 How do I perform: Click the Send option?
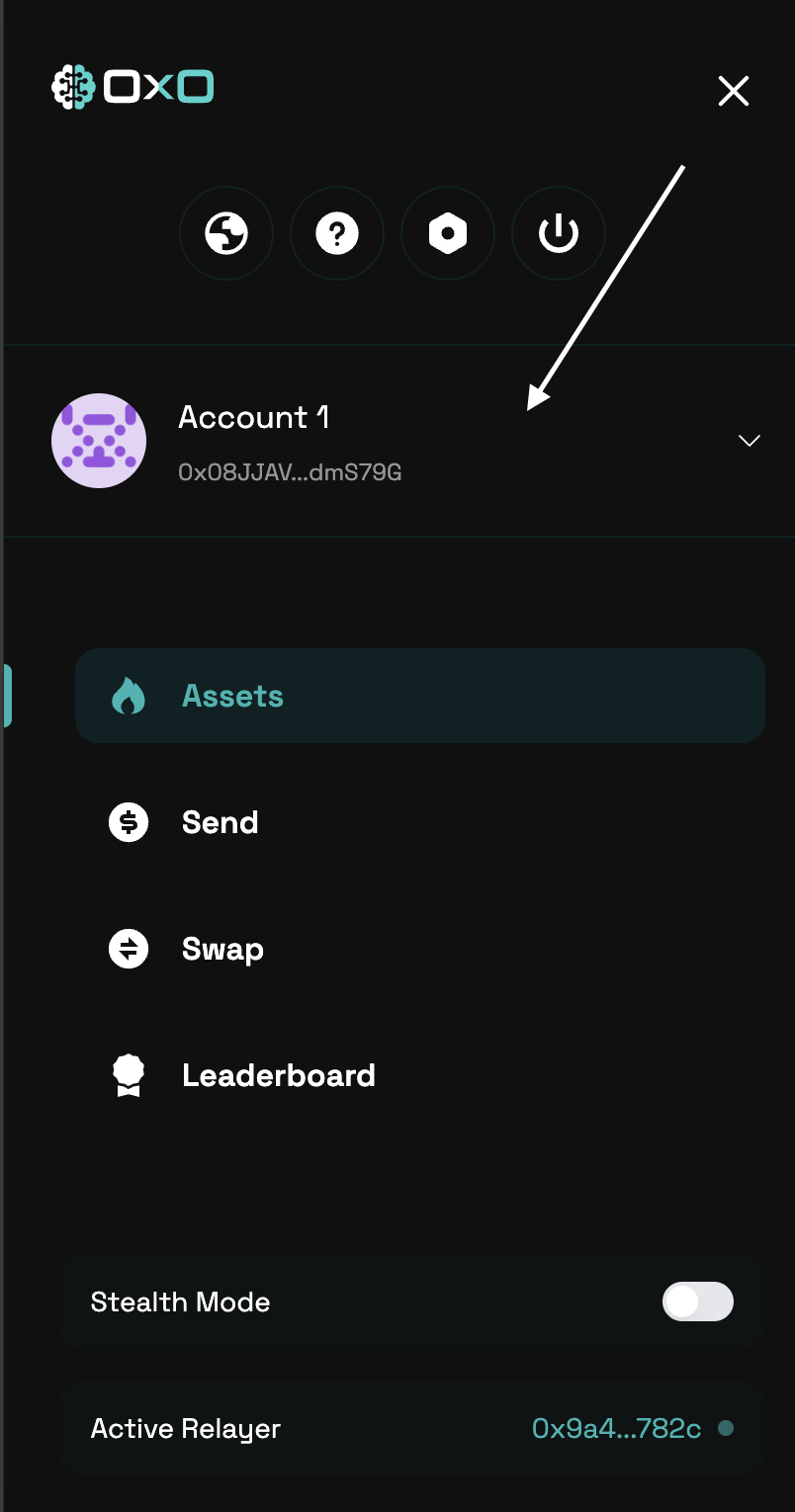point(220,821)
